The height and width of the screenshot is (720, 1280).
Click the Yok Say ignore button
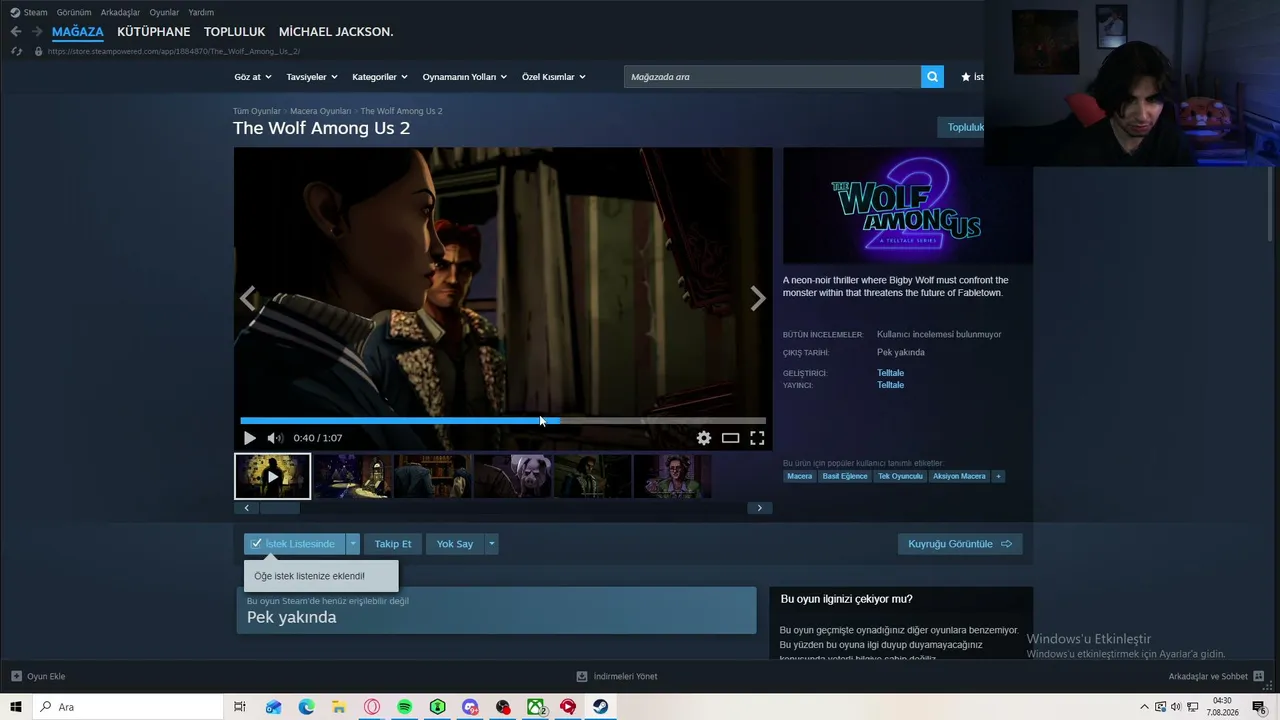pyautogui.click(x=455, y=544)
